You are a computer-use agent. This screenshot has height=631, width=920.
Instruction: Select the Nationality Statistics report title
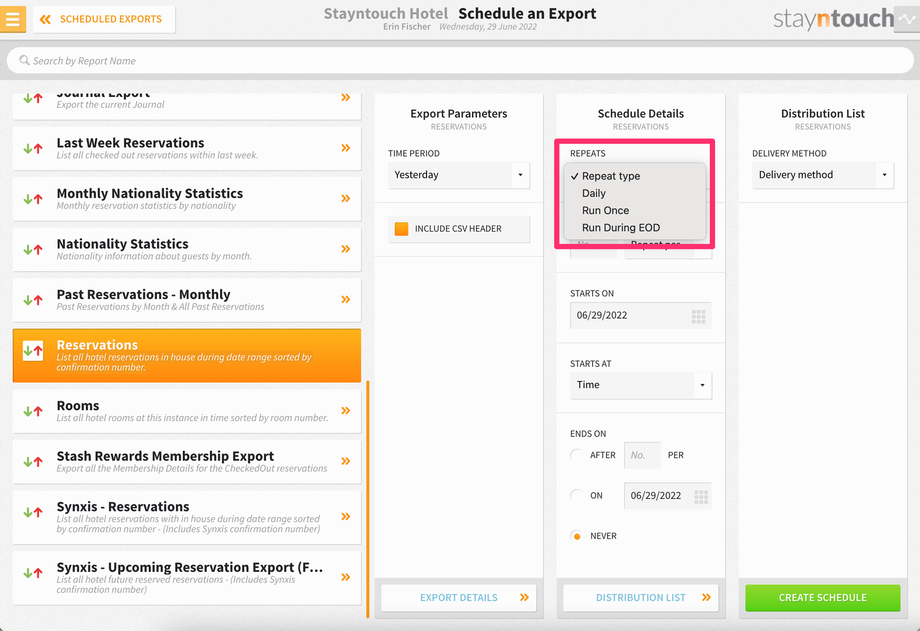tap(123, 244)
